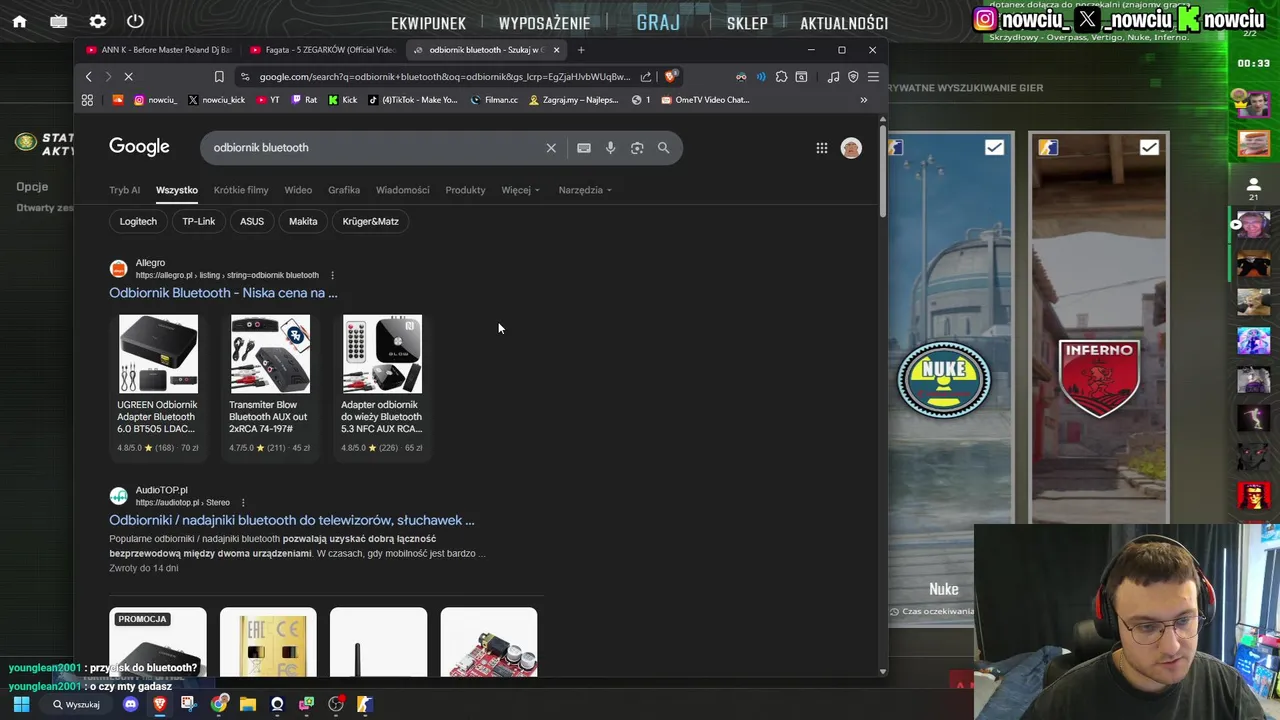Open the Filman.cc bookmark
The height and width of the screenshot is (720, 1280).
tap(494, 100)
